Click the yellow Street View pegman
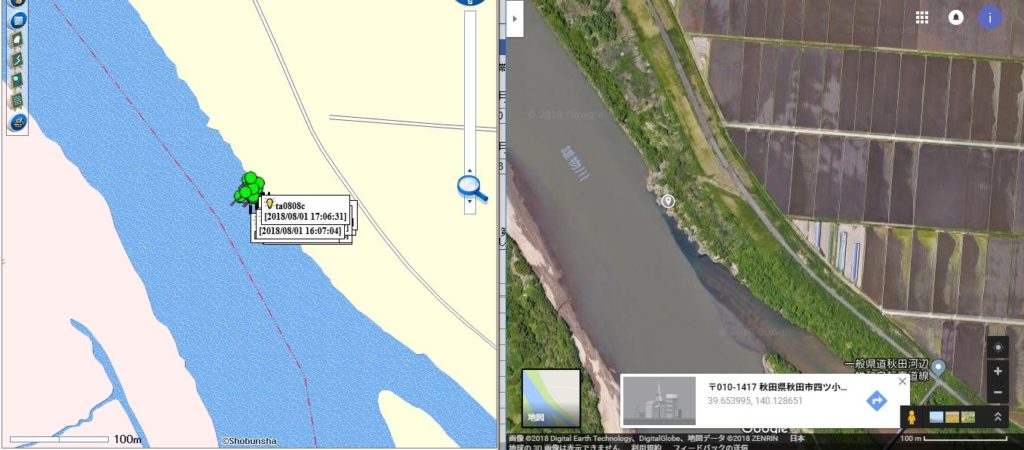1024x450 pixels. coord(912,417)
